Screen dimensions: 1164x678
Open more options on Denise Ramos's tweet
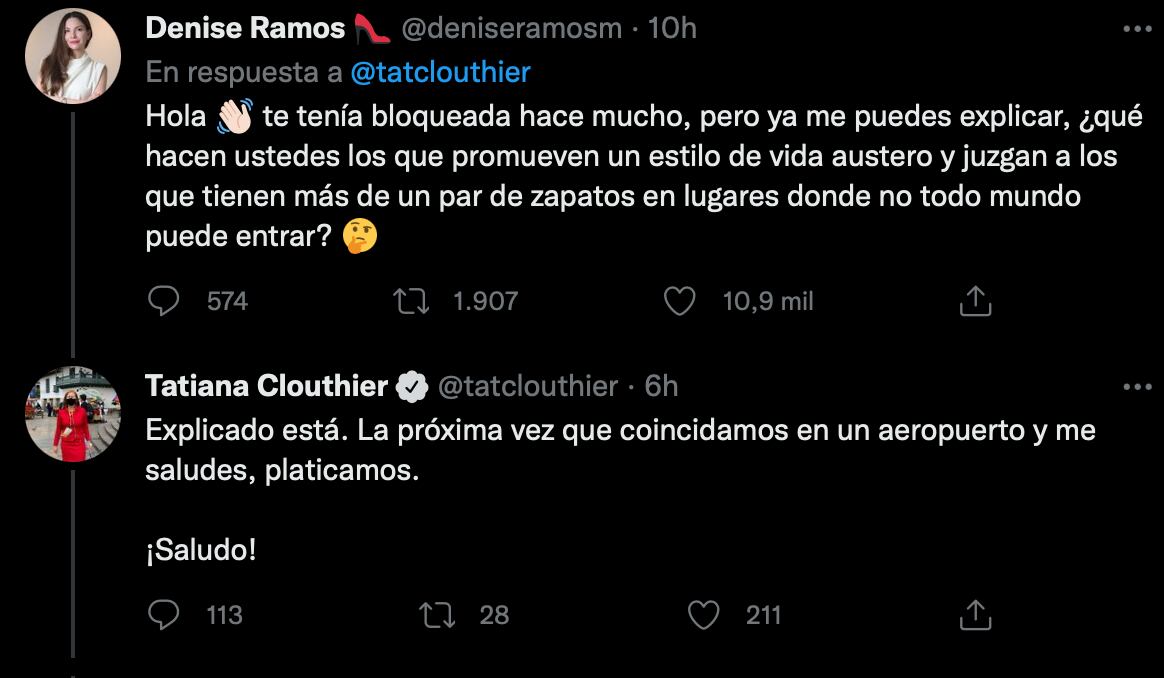(x=1138, y=30)
